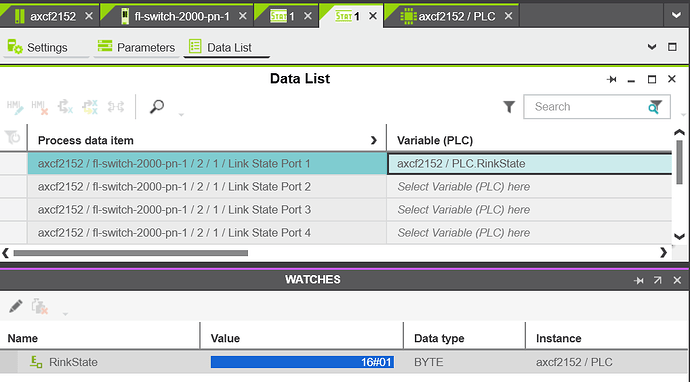Click the horizontal scroll left arrow
Viewport: 690px width, 382px height.
pyautogui.click(x=5, y=253)
